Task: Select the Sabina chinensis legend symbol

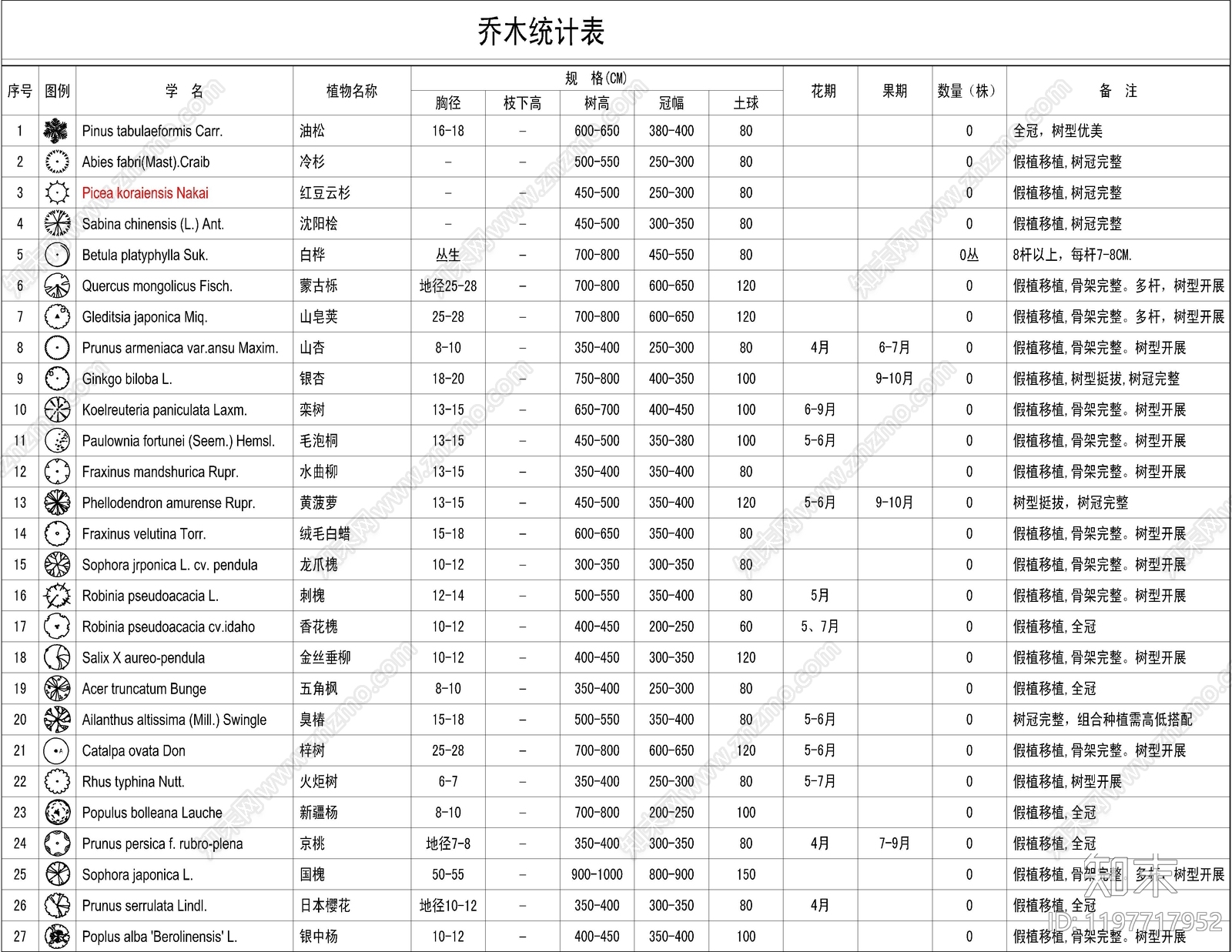Action: pos(57,223)
